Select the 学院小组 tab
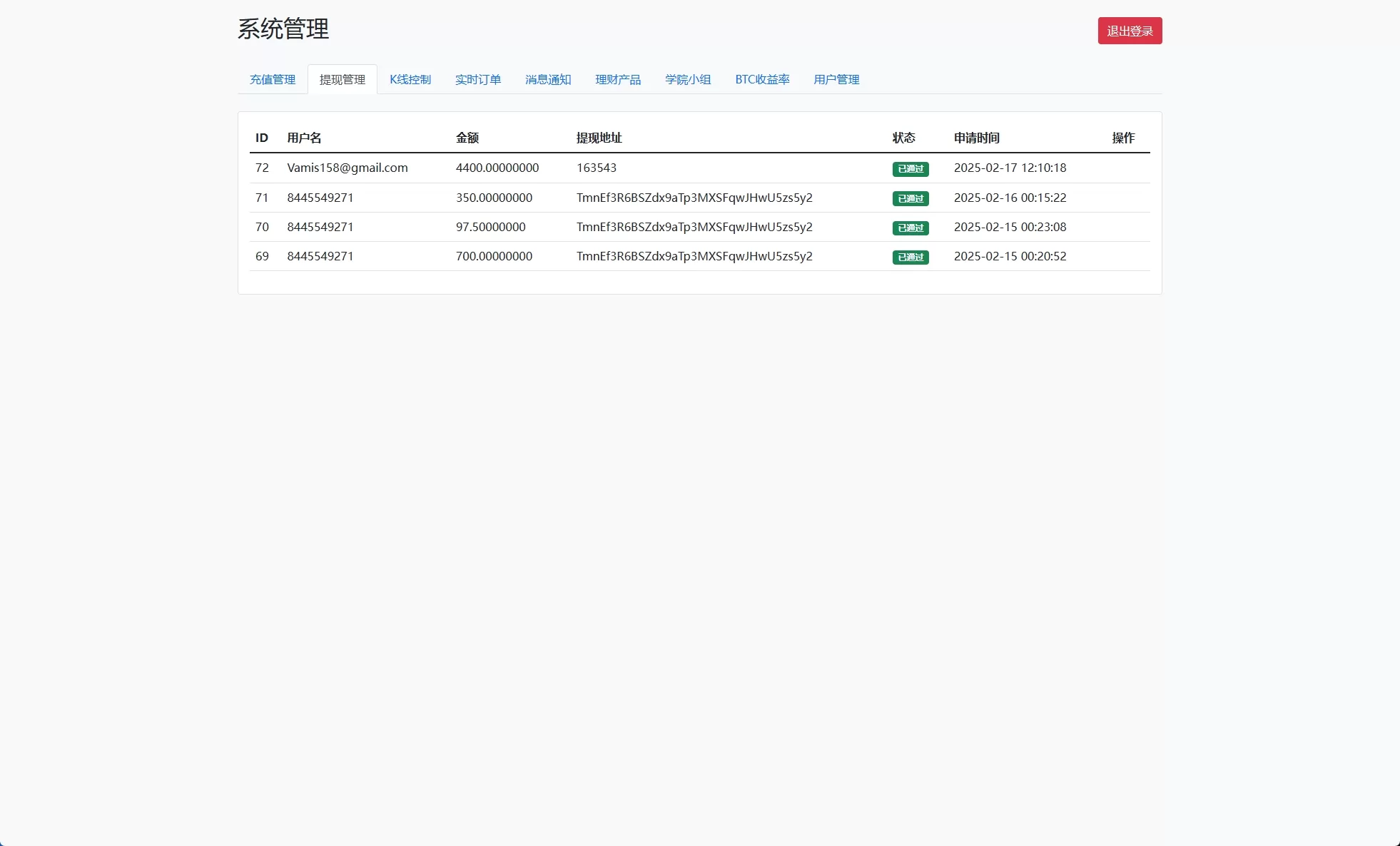The height and width of the screenshot is (846, 1400). coord(687,79)
